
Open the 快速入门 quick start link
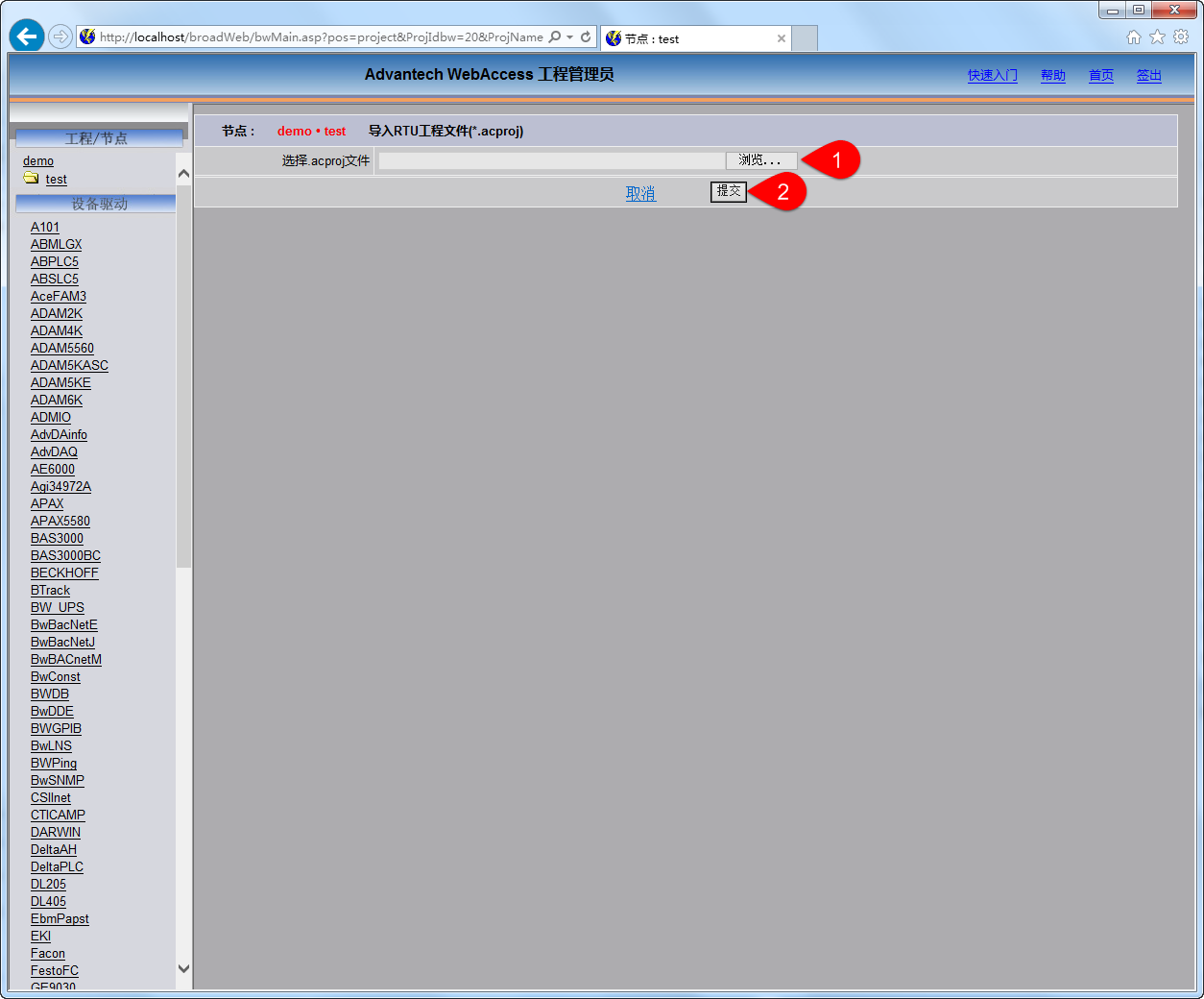coord(992,75)
